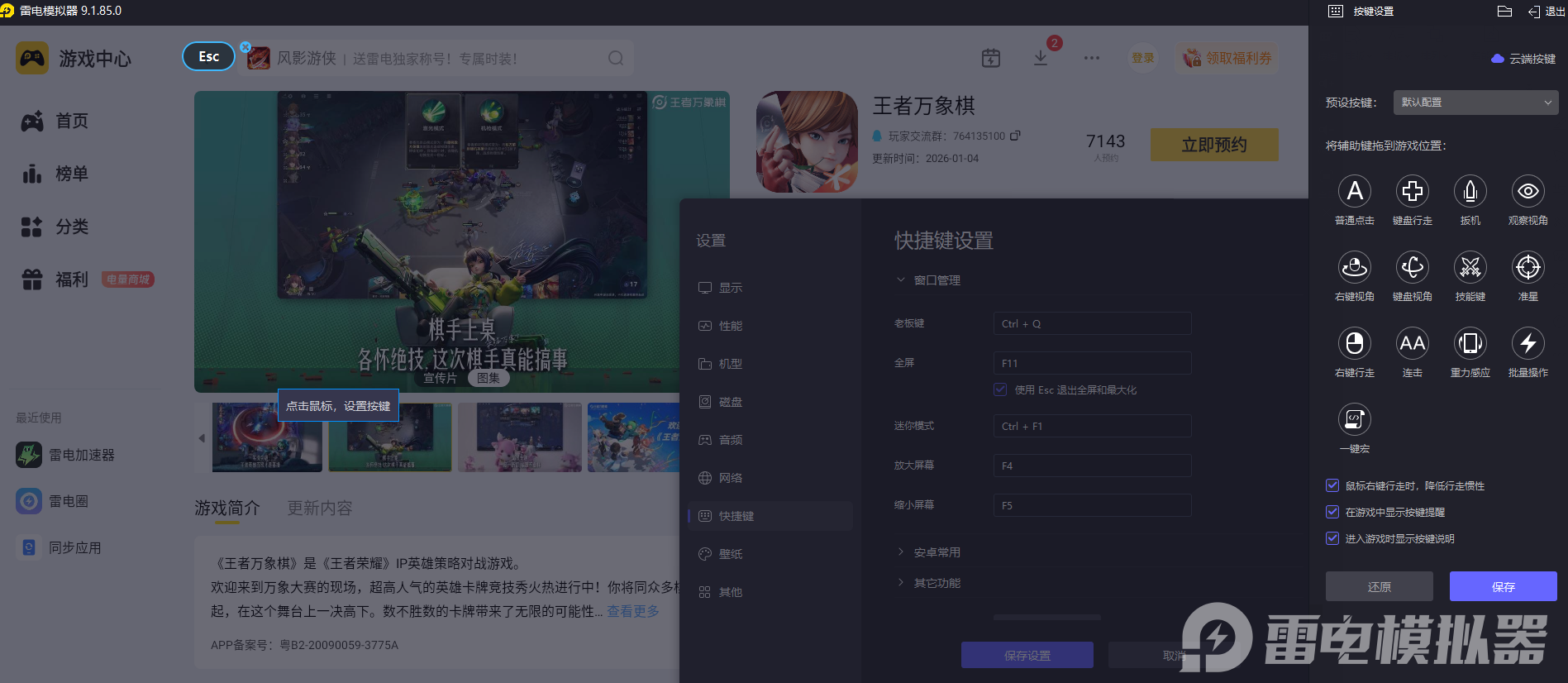This screenshot has height=683, width=1568.
Task: Expand the 安卓常用 section
Action: [901, 552]
